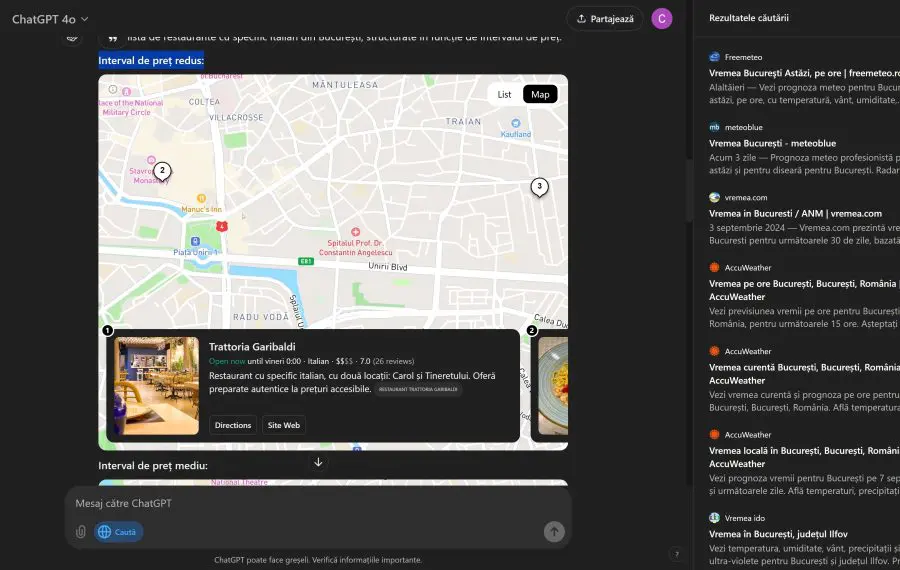Click the send message arrow button
Viewport: 900px width, 570px height.
click(554, 532)
